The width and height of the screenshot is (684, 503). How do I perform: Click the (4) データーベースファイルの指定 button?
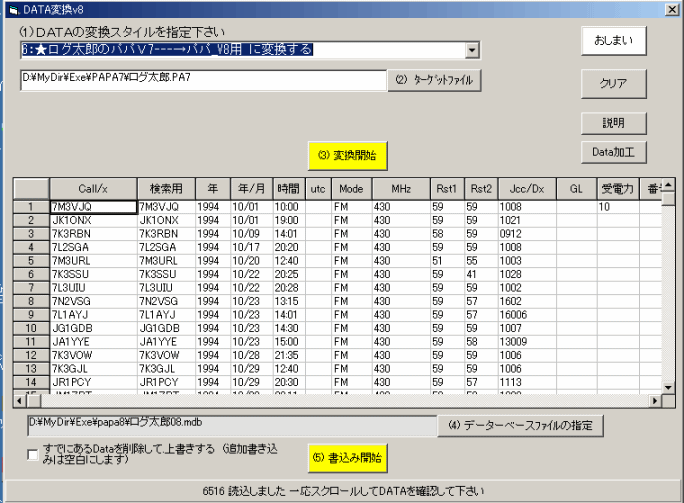coord(520,425)
